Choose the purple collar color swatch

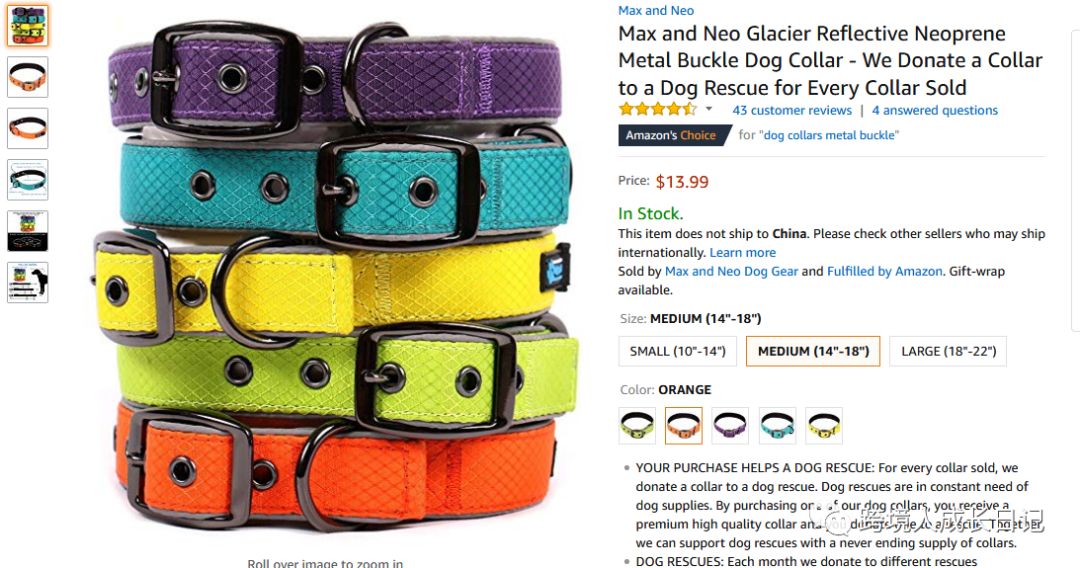click(x=731, y=425)
